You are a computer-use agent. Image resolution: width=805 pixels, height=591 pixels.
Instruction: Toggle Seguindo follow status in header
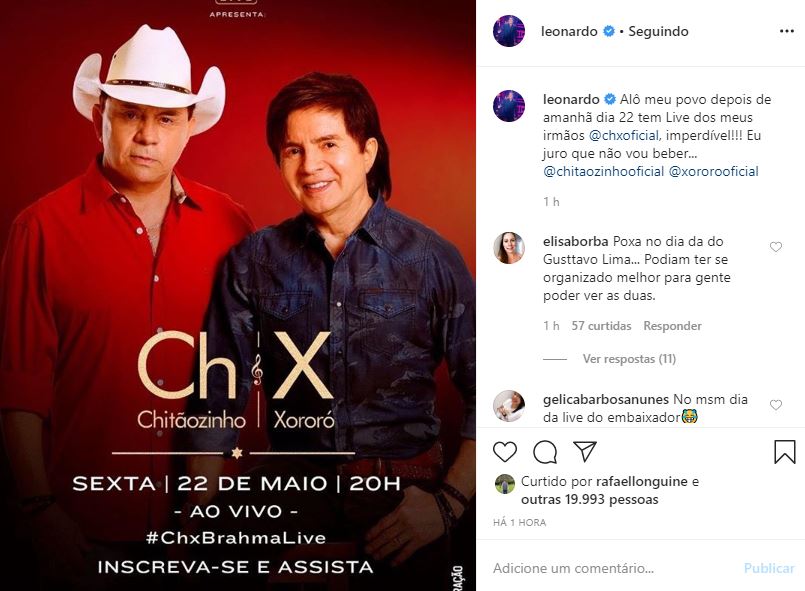click(x=658, y=31)
